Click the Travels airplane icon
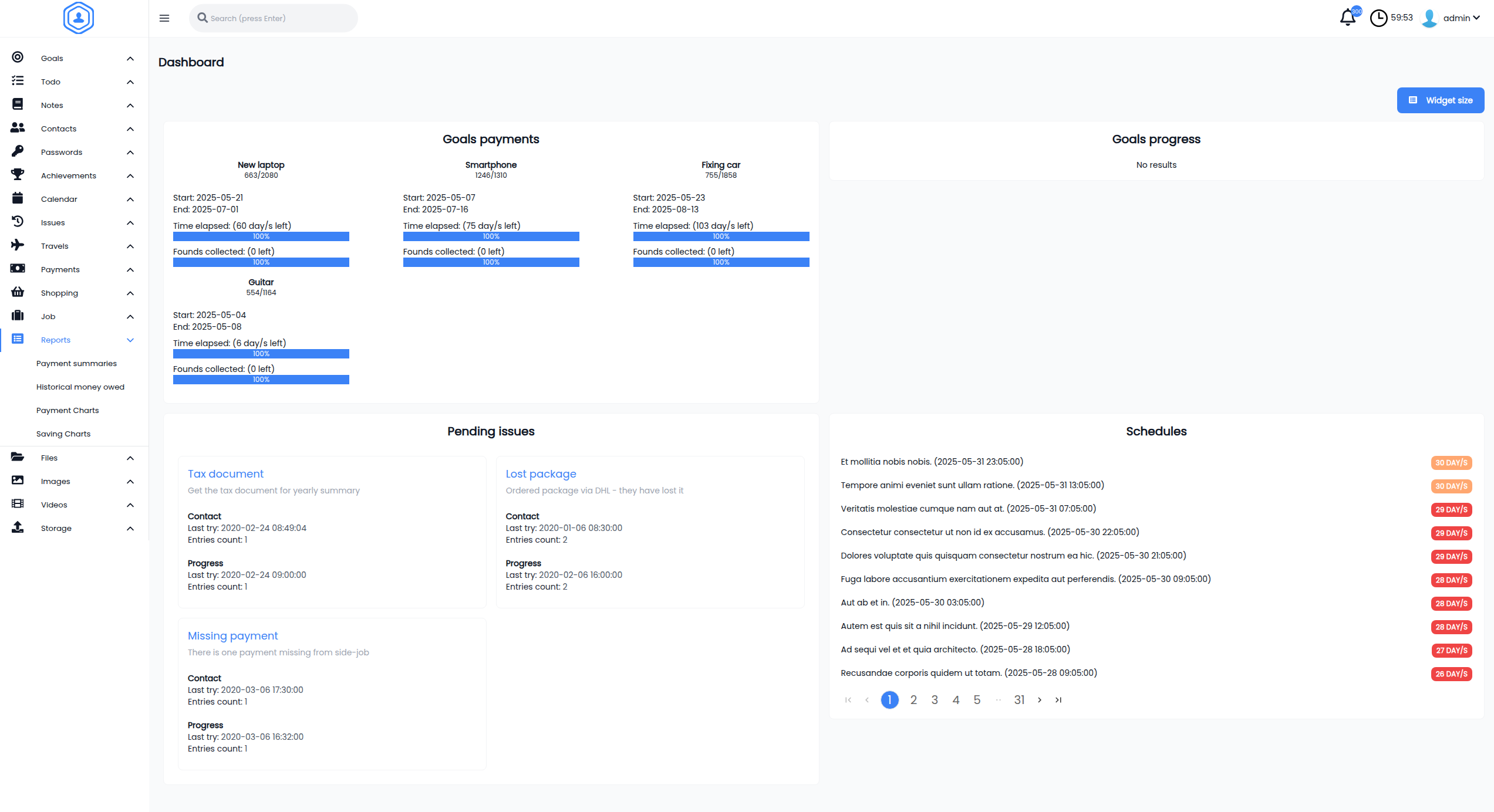The image size is (1494, 812). (17, 245)
